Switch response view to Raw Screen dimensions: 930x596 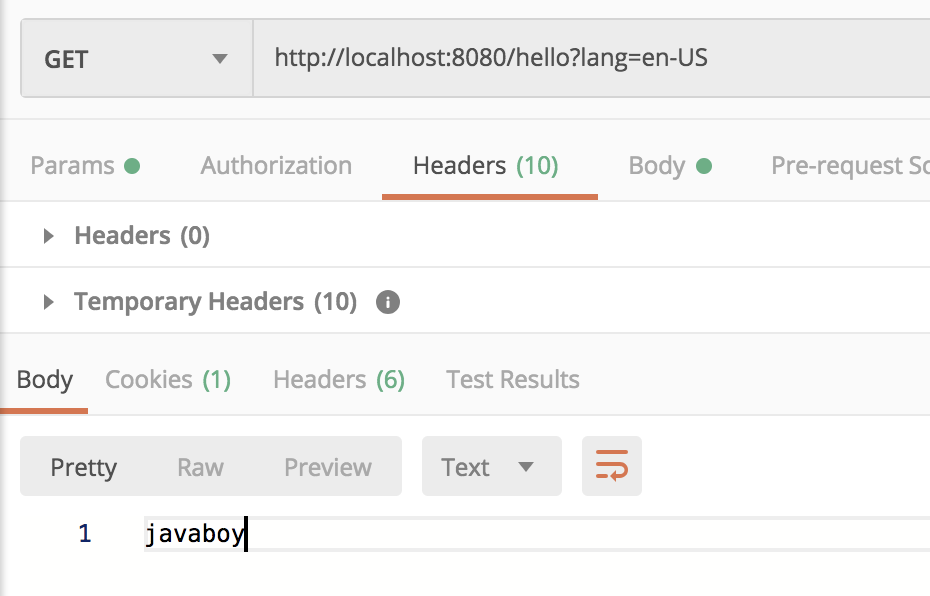(200, 467)
